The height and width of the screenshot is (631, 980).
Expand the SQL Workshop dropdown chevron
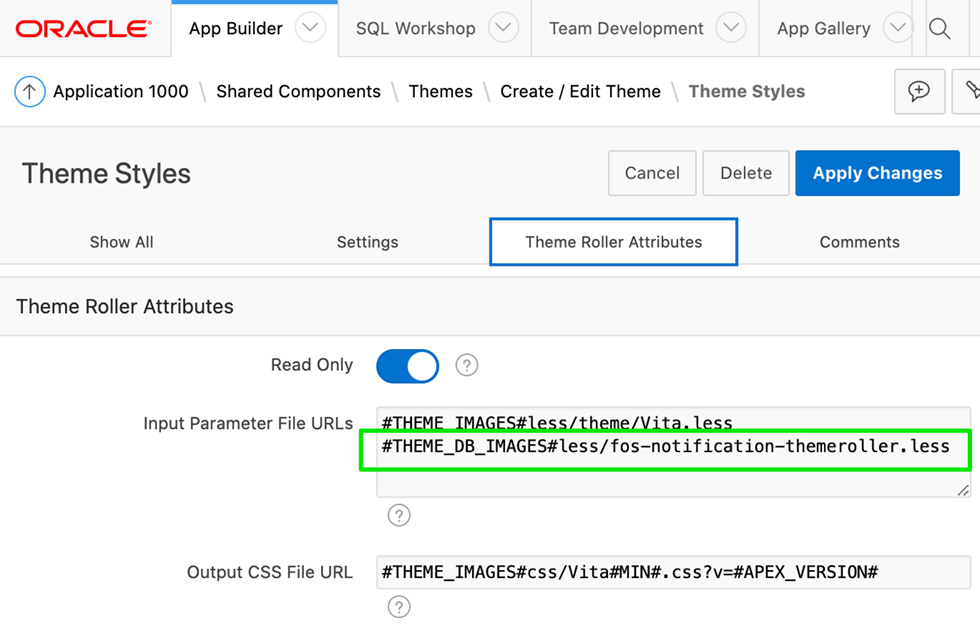tap(502, 28)
